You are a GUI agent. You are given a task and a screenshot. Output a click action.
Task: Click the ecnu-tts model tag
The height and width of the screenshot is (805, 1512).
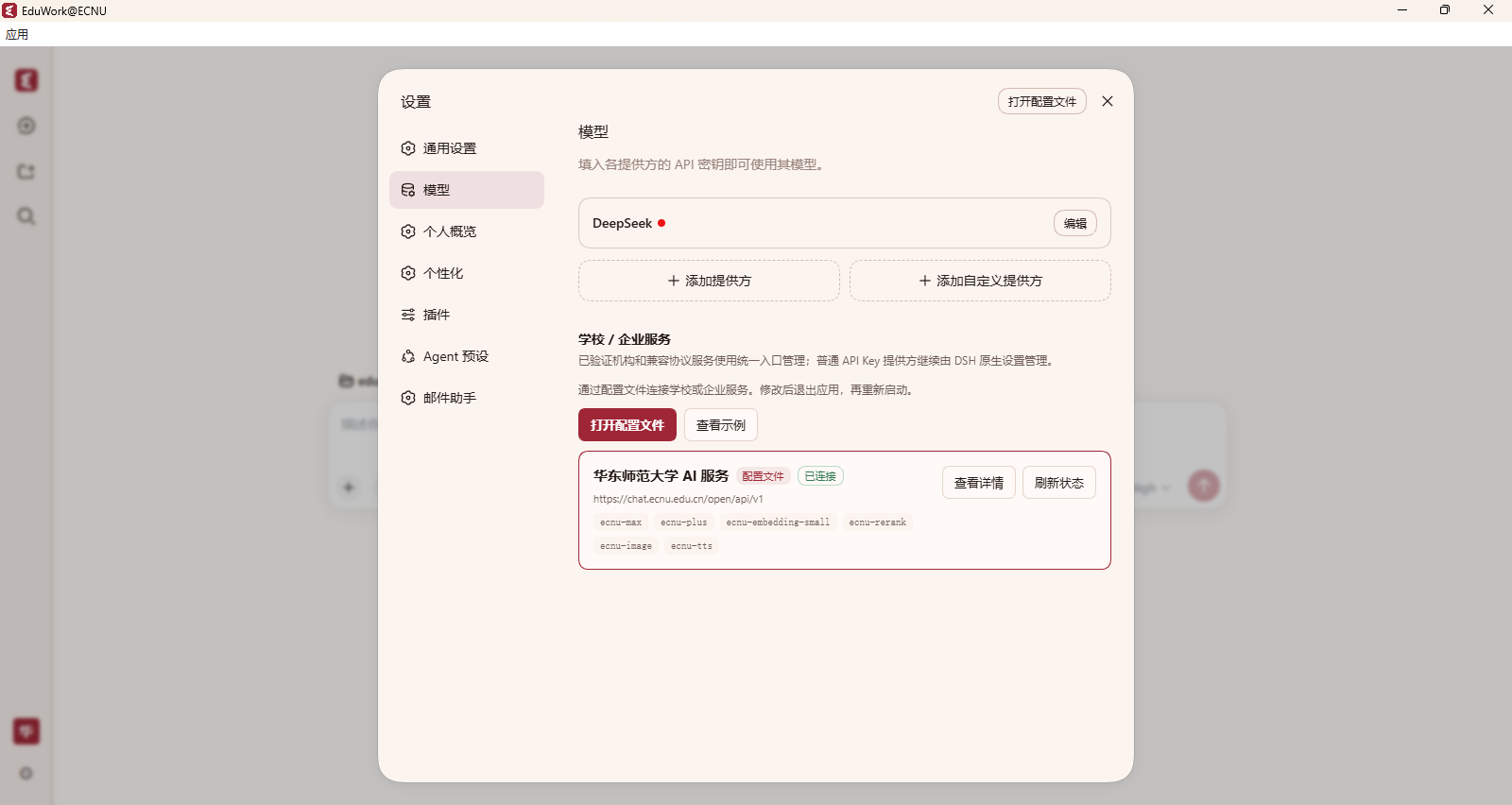[x=692, y=546]
